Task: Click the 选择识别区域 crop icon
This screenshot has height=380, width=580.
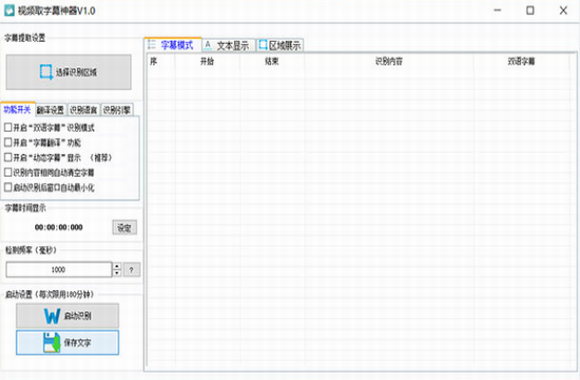Action: point(46,72)
